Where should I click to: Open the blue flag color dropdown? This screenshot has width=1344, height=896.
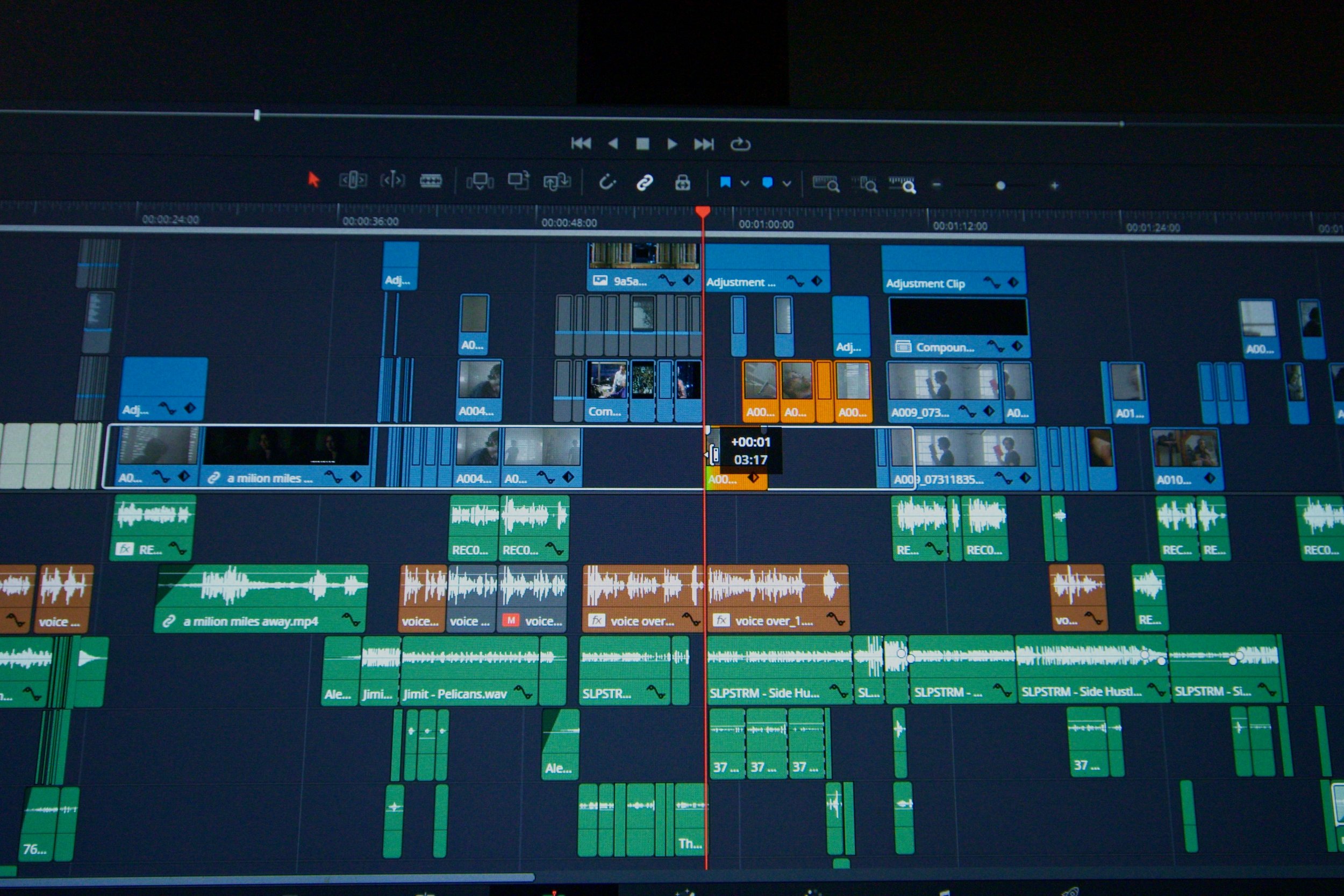(745, 184)
